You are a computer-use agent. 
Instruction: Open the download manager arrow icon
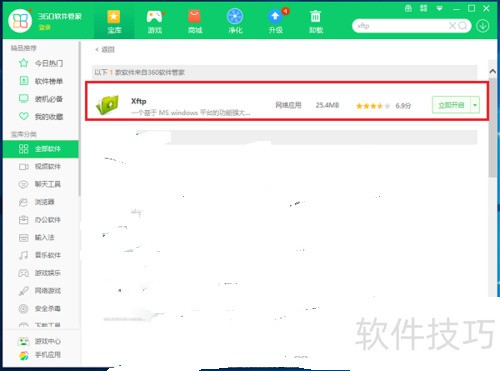483,26
